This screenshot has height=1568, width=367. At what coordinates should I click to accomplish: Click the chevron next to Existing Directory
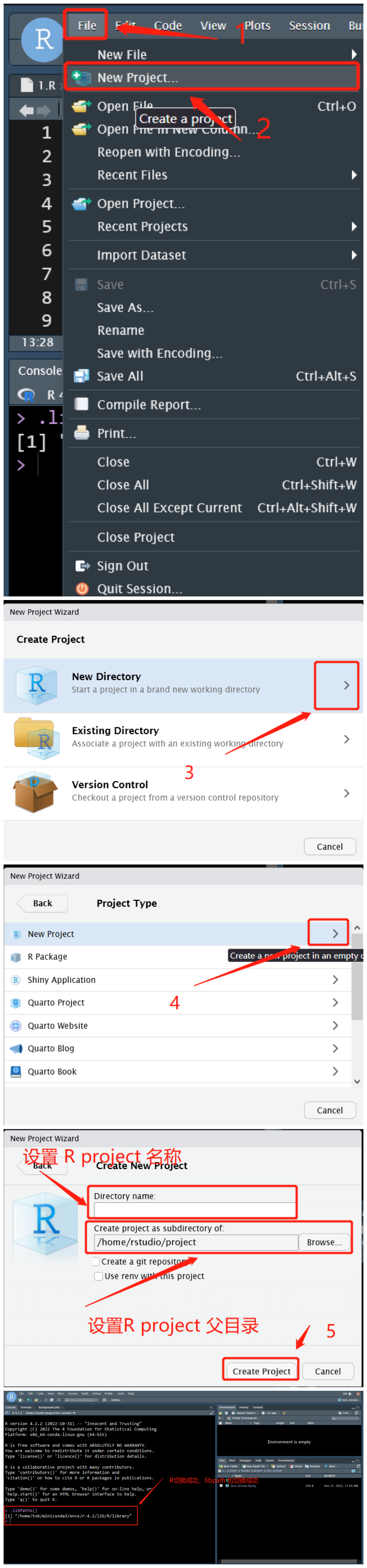(347, 739)
